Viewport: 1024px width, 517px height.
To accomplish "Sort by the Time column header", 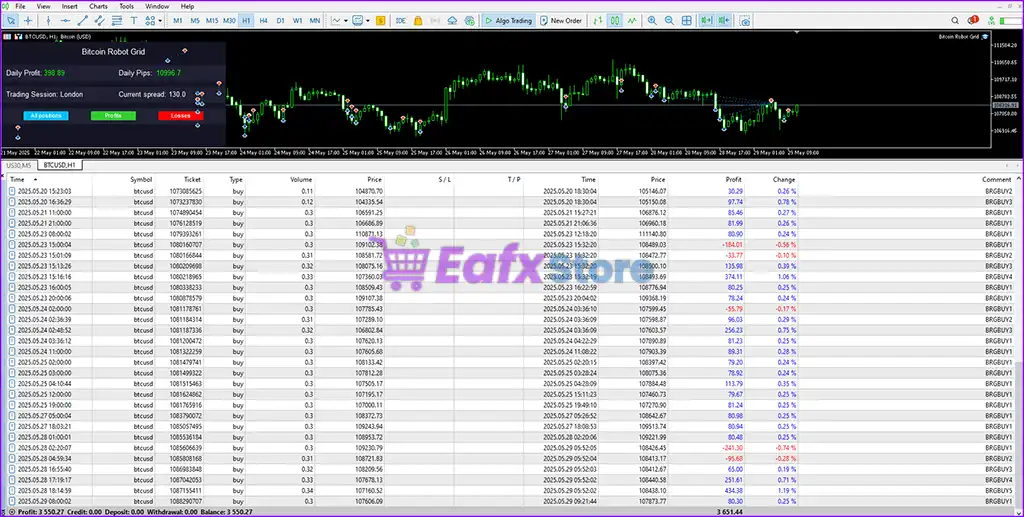I will click(x=18, y=180).
